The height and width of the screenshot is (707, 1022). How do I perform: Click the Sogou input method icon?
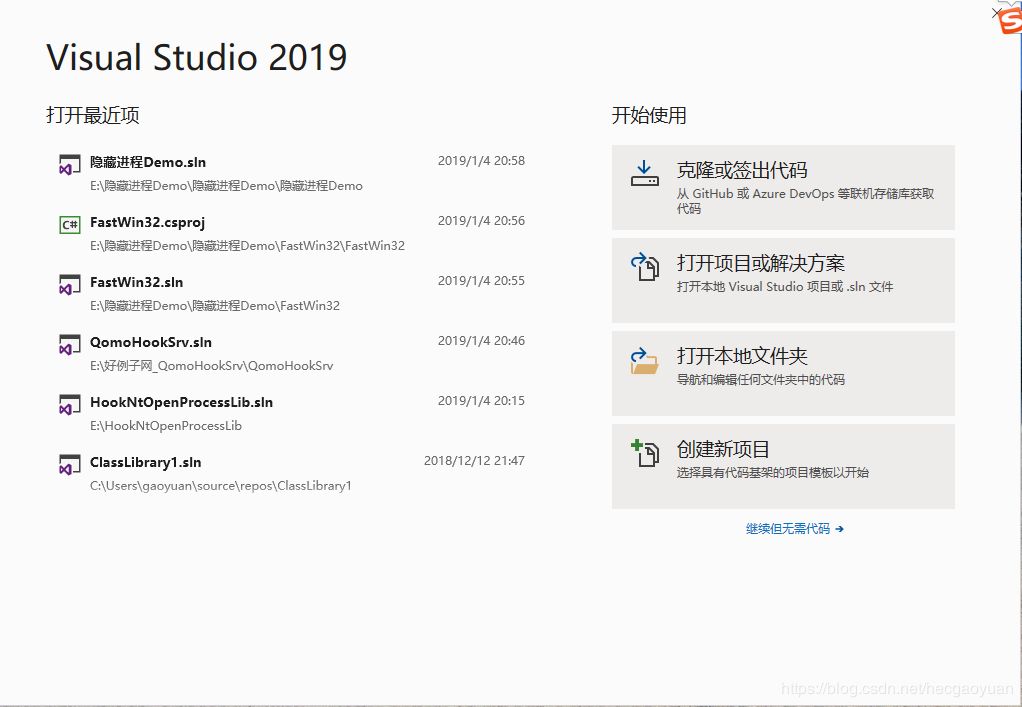tap(1010, 20)
